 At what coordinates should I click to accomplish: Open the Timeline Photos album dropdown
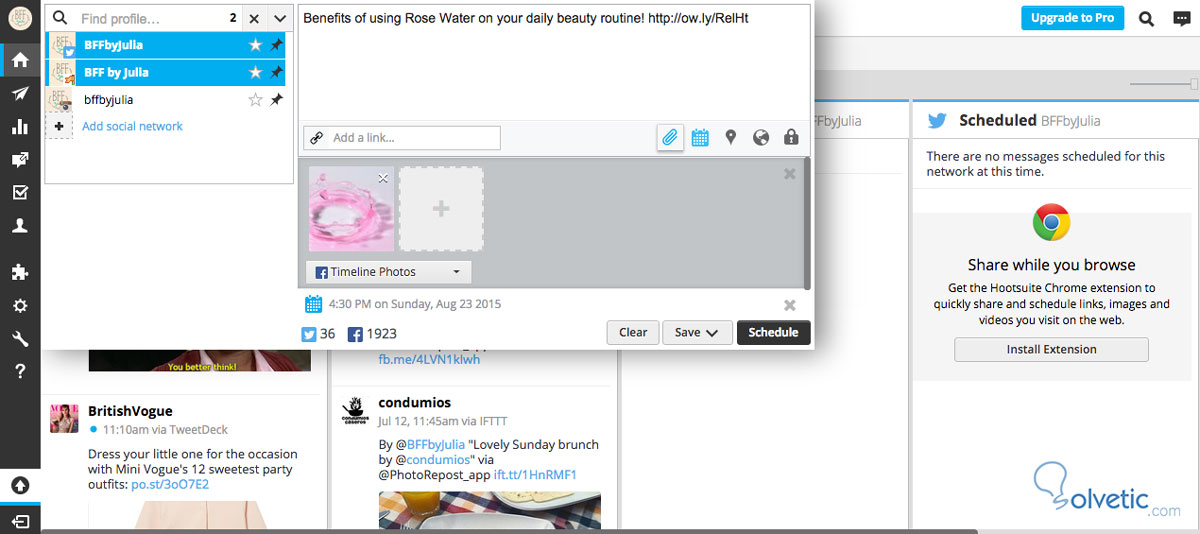388,272
